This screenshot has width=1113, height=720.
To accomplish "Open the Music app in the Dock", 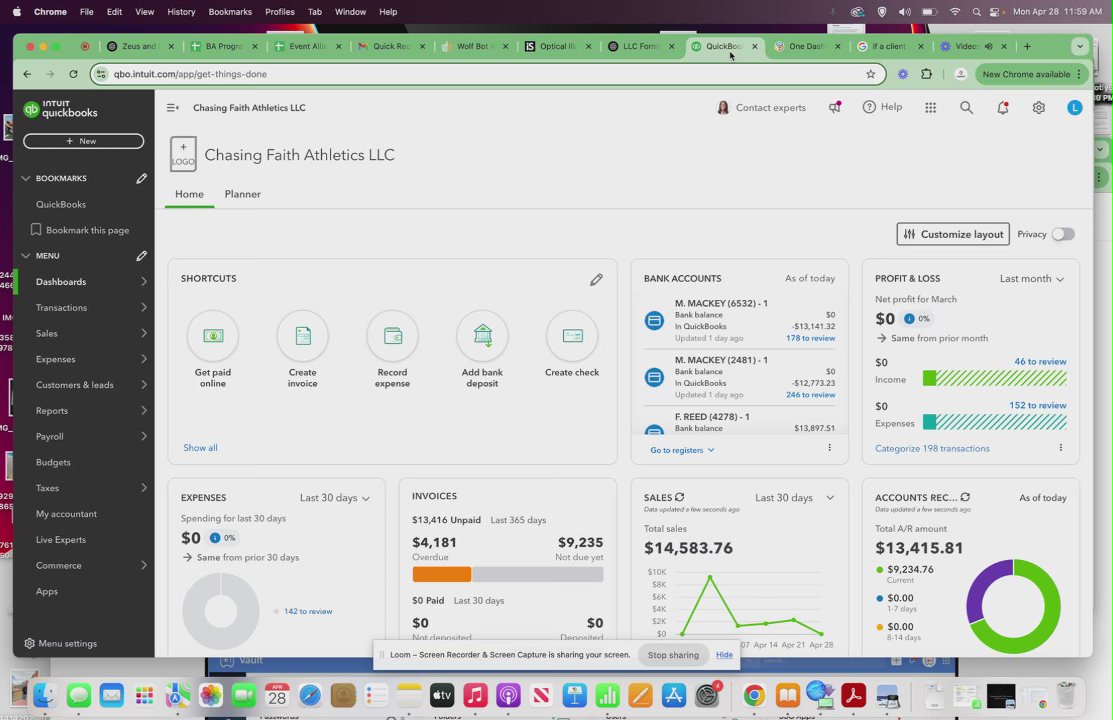I will click(x=475, y=695).
